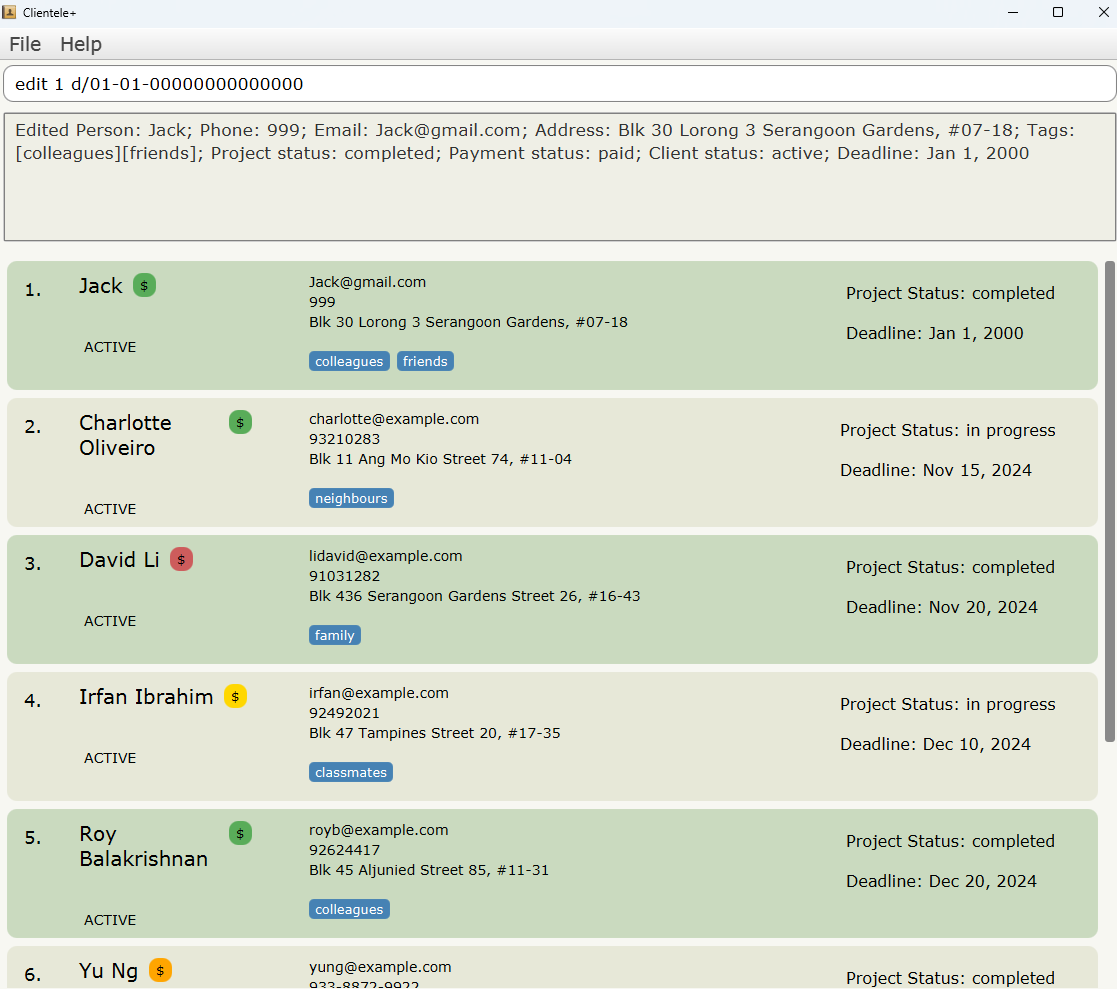Click Roy's Project Status: completed
The width and height of the screenshot is (1117, 989).
coord(950,841)
